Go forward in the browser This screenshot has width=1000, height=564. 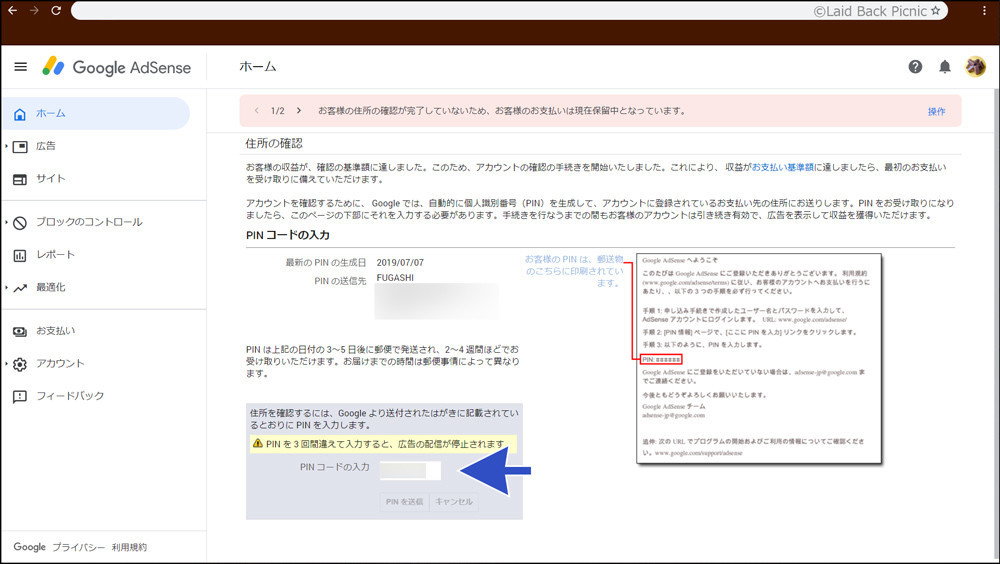click(34, 10)
